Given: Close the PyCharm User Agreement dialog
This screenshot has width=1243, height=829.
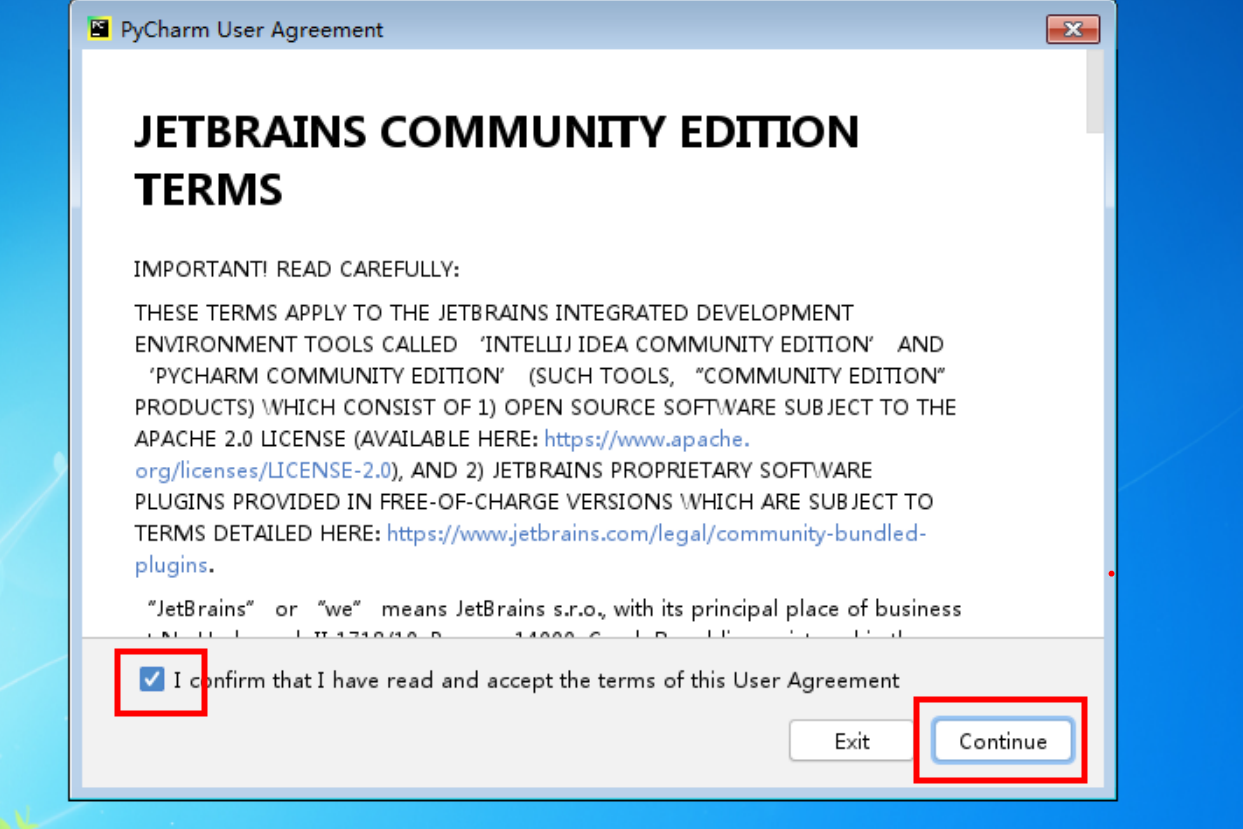Looking at the screenshot, I should pos(1073,29).
